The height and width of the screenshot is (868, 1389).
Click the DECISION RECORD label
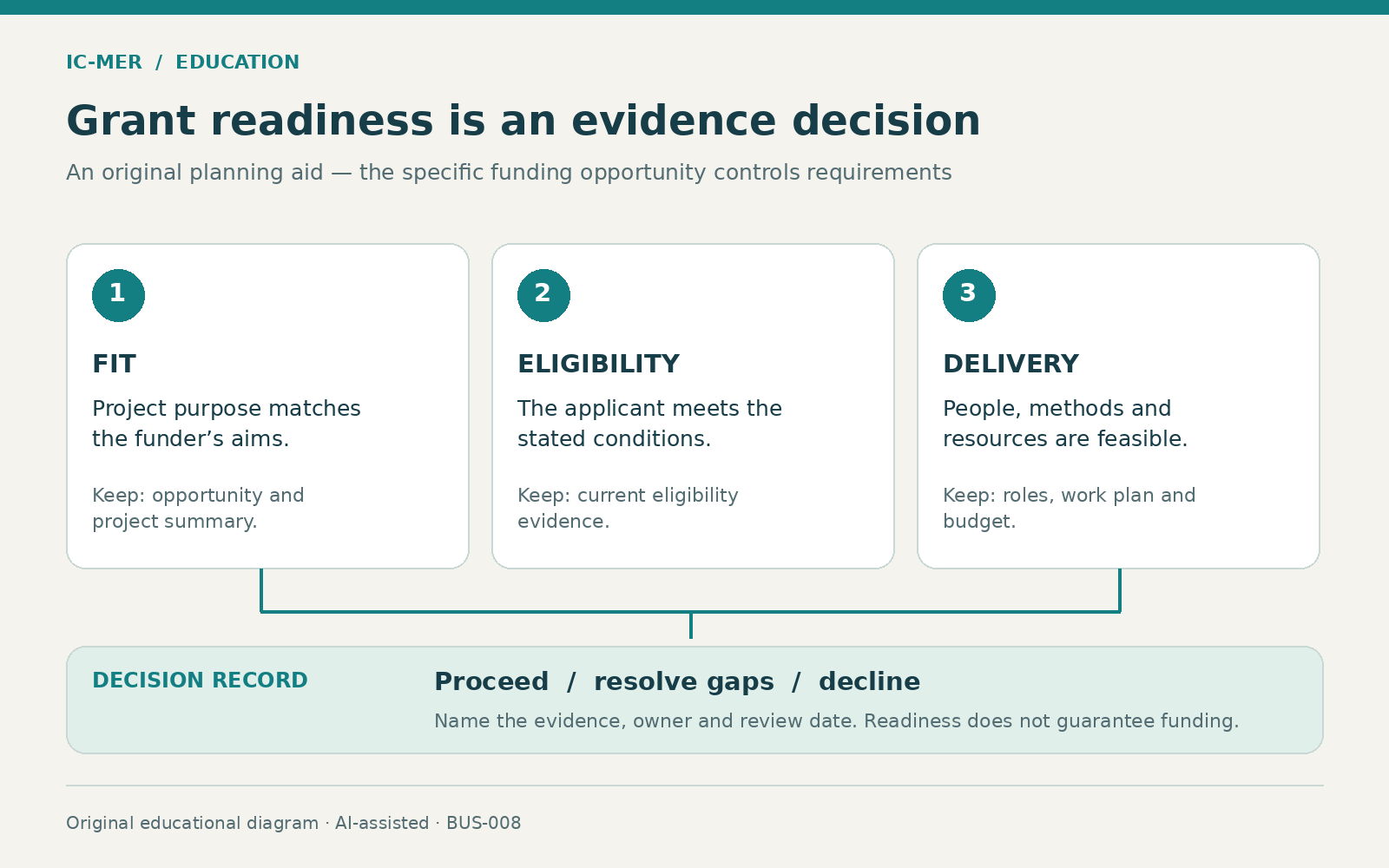pos(200,681)
